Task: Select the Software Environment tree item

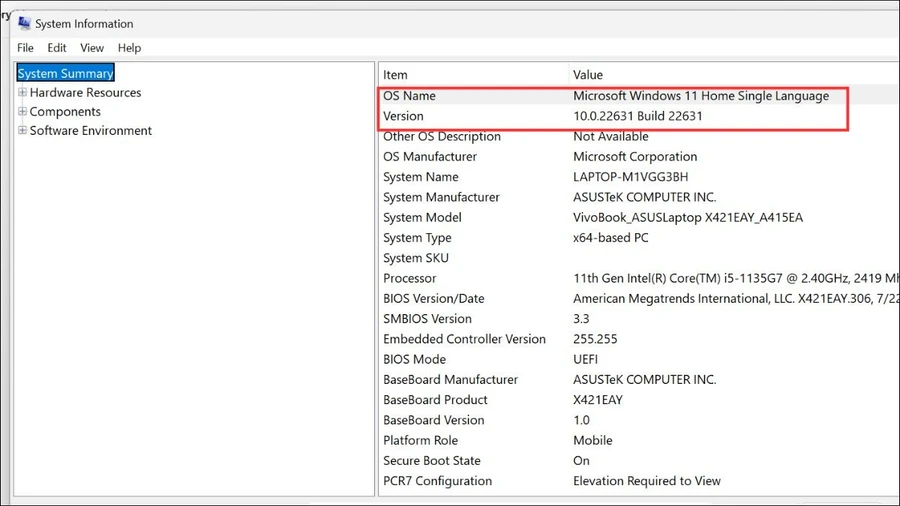Action: (91, 130)
